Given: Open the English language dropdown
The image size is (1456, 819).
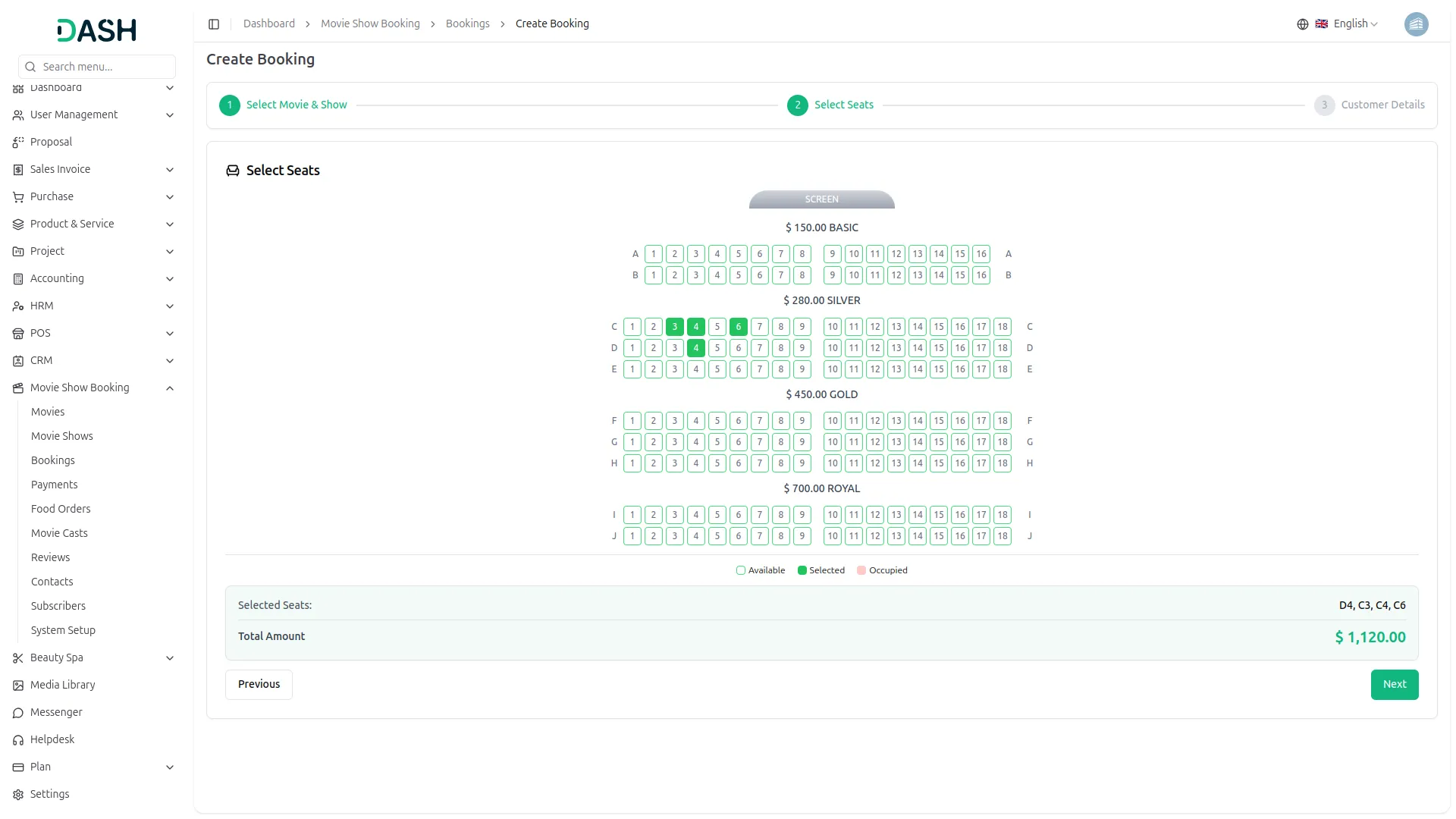Looking at the screenshot, I should (1351, 24).
